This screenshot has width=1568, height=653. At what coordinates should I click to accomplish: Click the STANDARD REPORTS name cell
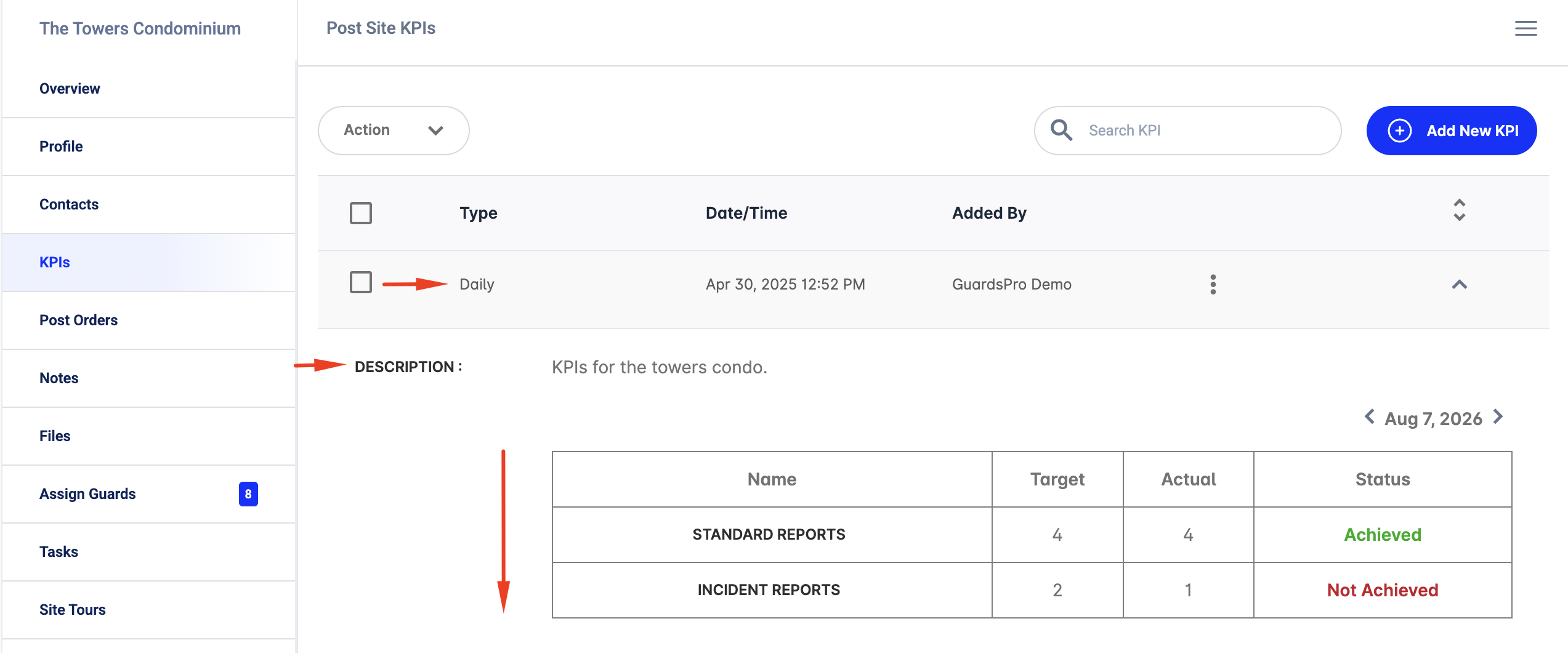pyautogui.click(x=772, y=534)
